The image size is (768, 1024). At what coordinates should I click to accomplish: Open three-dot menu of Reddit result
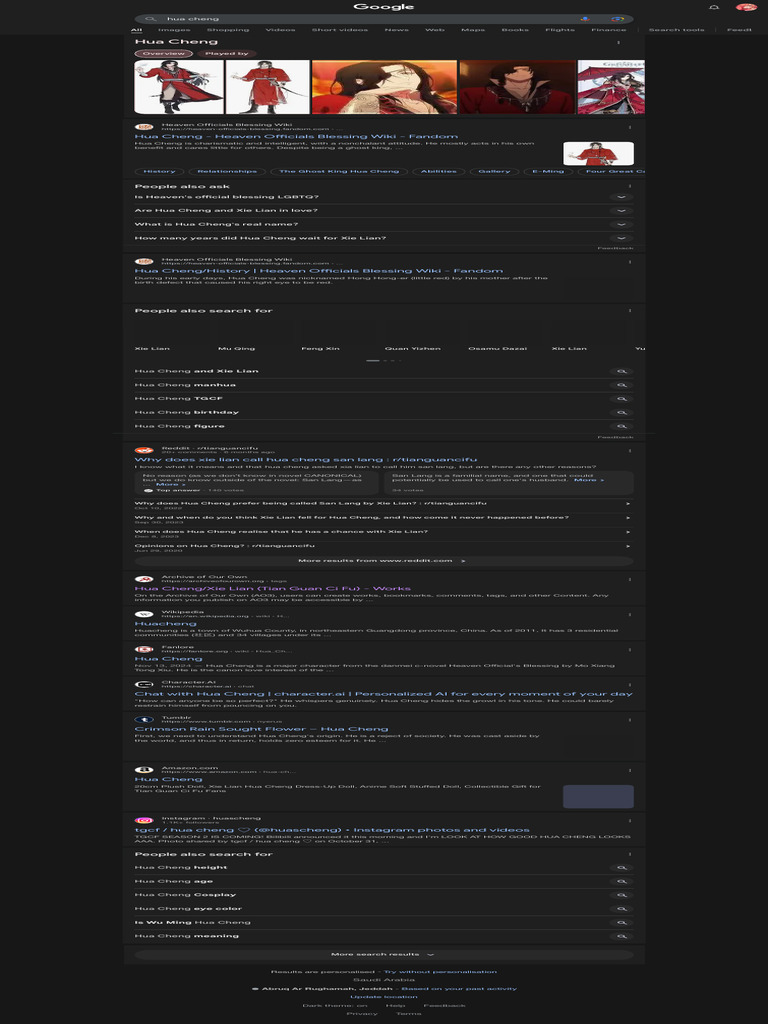[x=630, y=451]
